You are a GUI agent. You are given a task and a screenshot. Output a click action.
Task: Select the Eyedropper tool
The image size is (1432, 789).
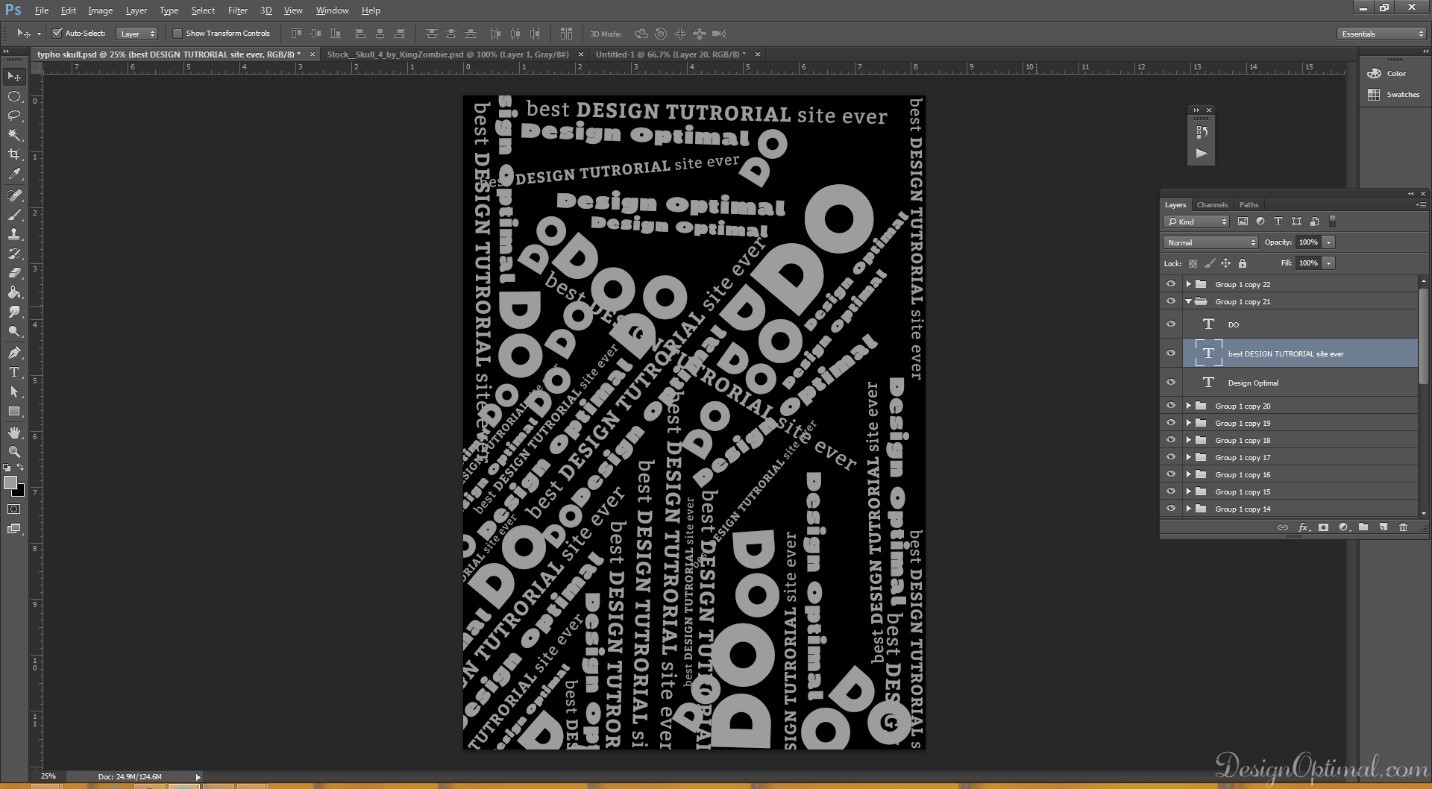[14, 174]
